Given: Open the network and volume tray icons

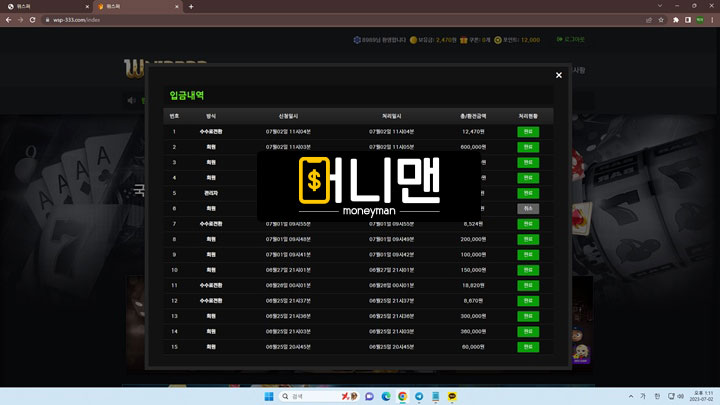Looking at the screenshot, I should pos(675,396).
